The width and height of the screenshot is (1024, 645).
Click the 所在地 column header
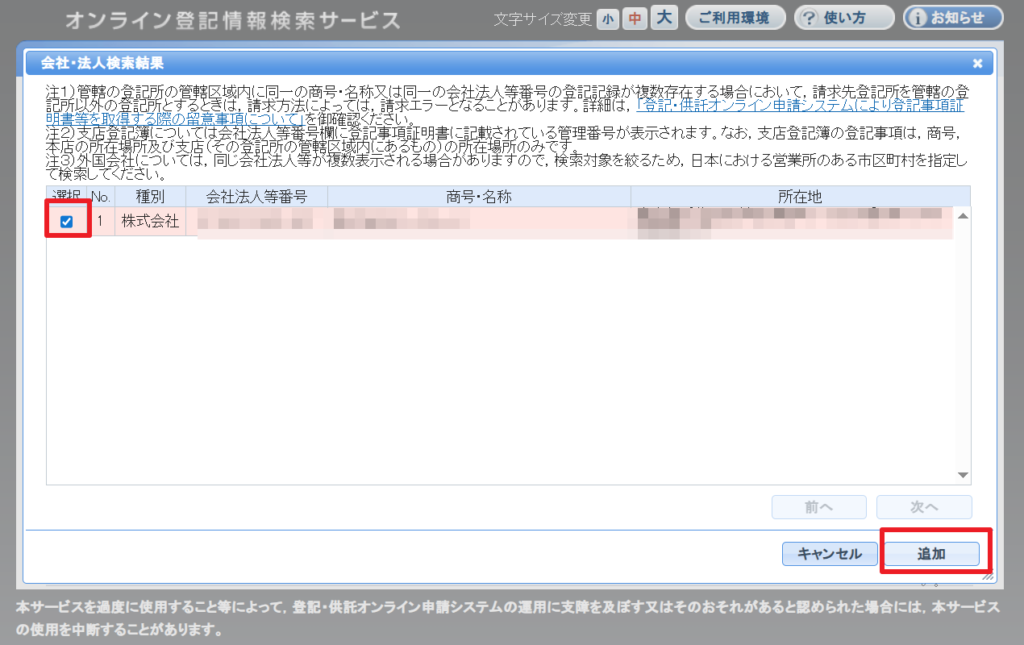799,197
